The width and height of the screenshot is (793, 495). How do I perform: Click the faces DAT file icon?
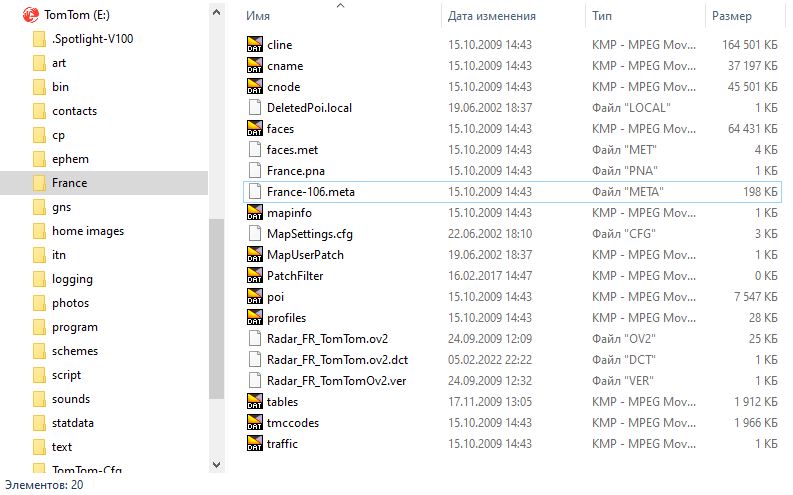(255, 128)
